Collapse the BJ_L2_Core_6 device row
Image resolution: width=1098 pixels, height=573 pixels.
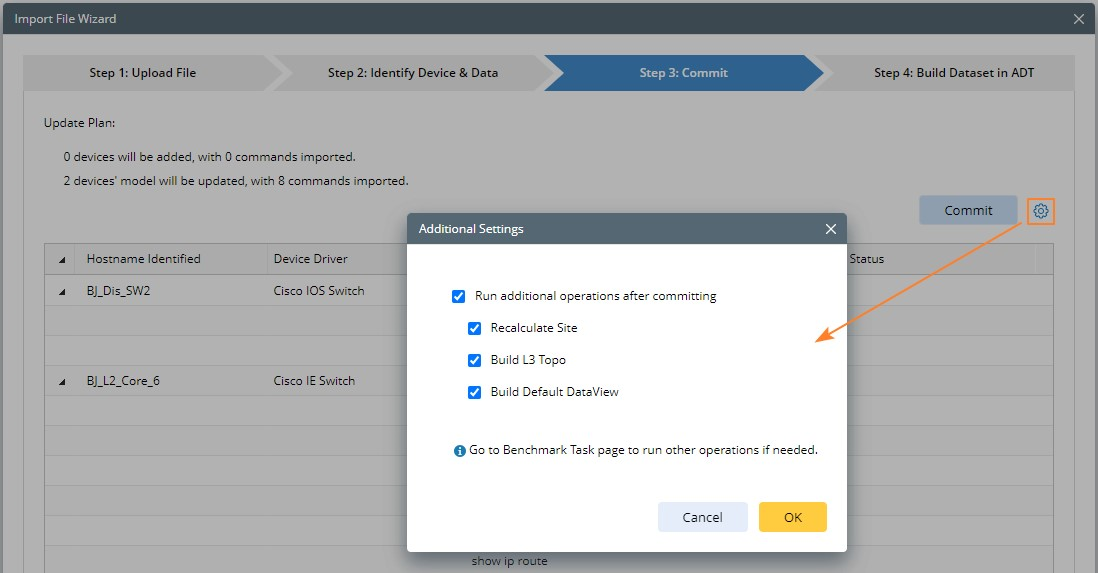click(62, 382)
